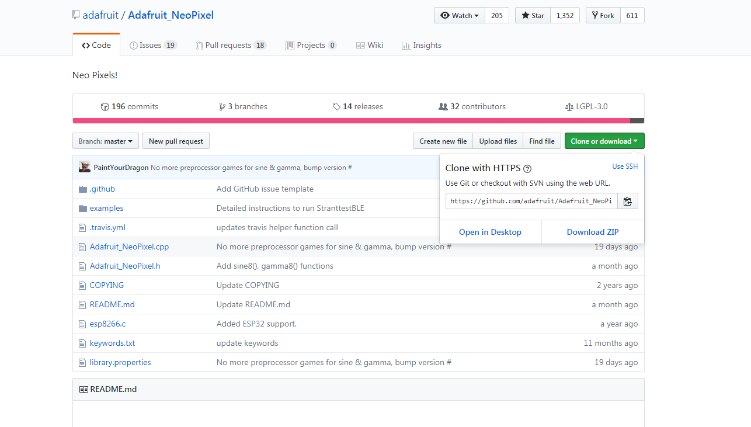751x427 pixels.
Task: Open the PaintYourDragon author link
Action: pyautogui.click(x=121, y=168)
